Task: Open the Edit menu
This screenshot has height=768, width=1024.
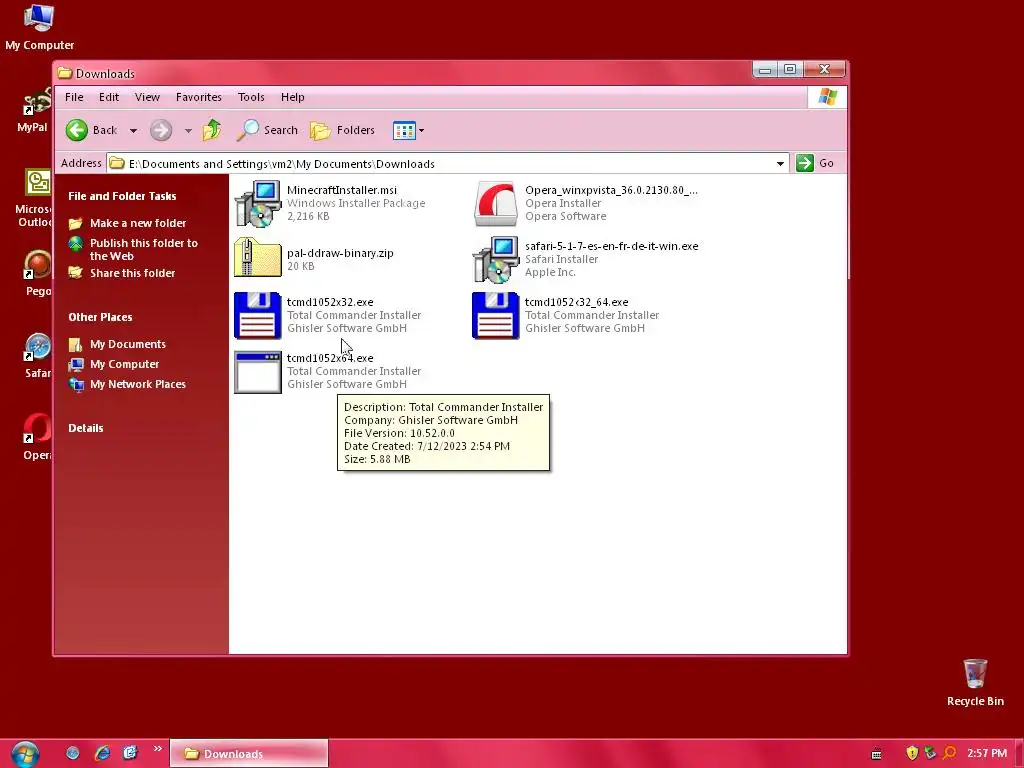Action: [x=108, y=97]
